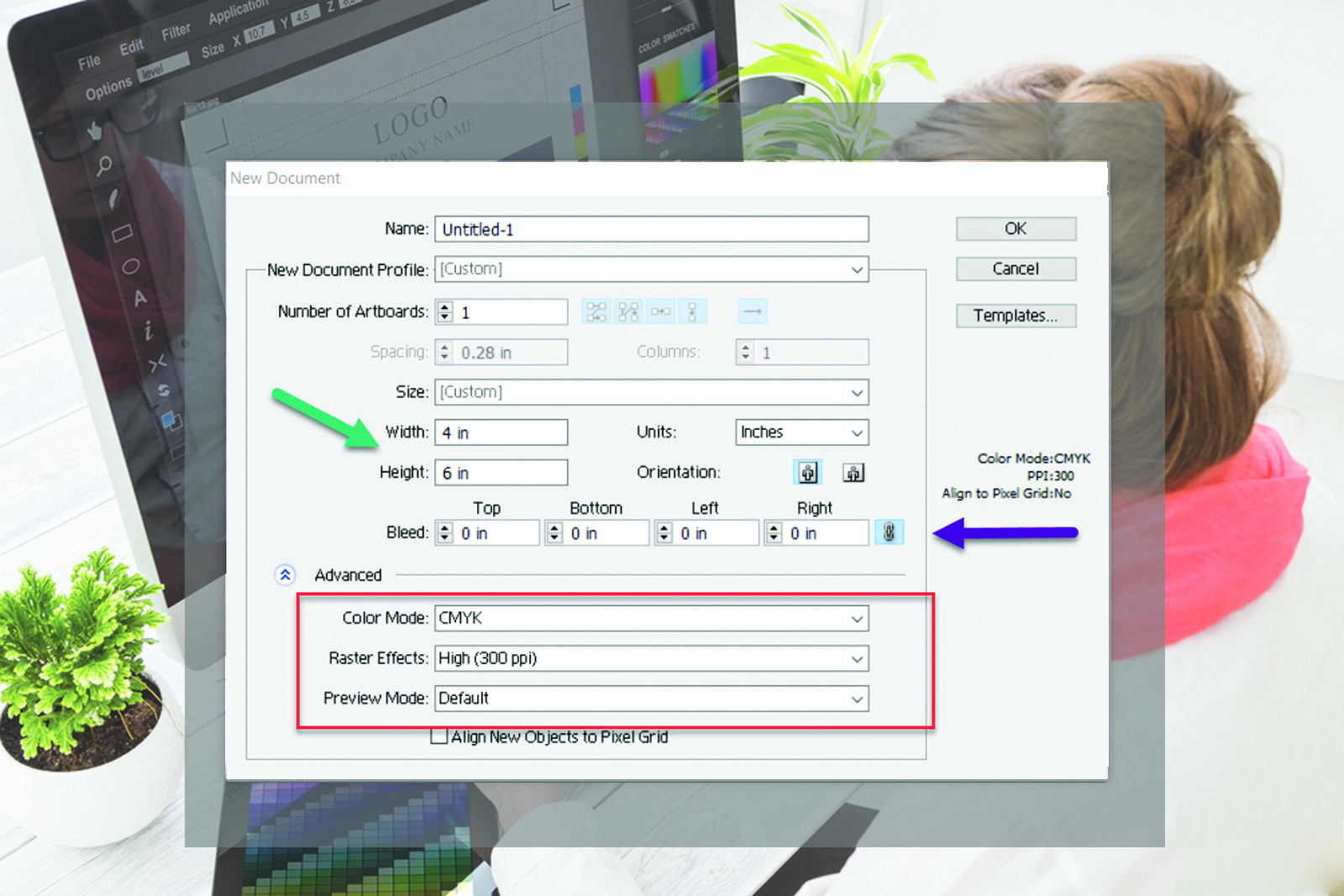Open the Units dropdown showing Inches
The height and width of the screenshot is (896, 1344).
(802, 432)
